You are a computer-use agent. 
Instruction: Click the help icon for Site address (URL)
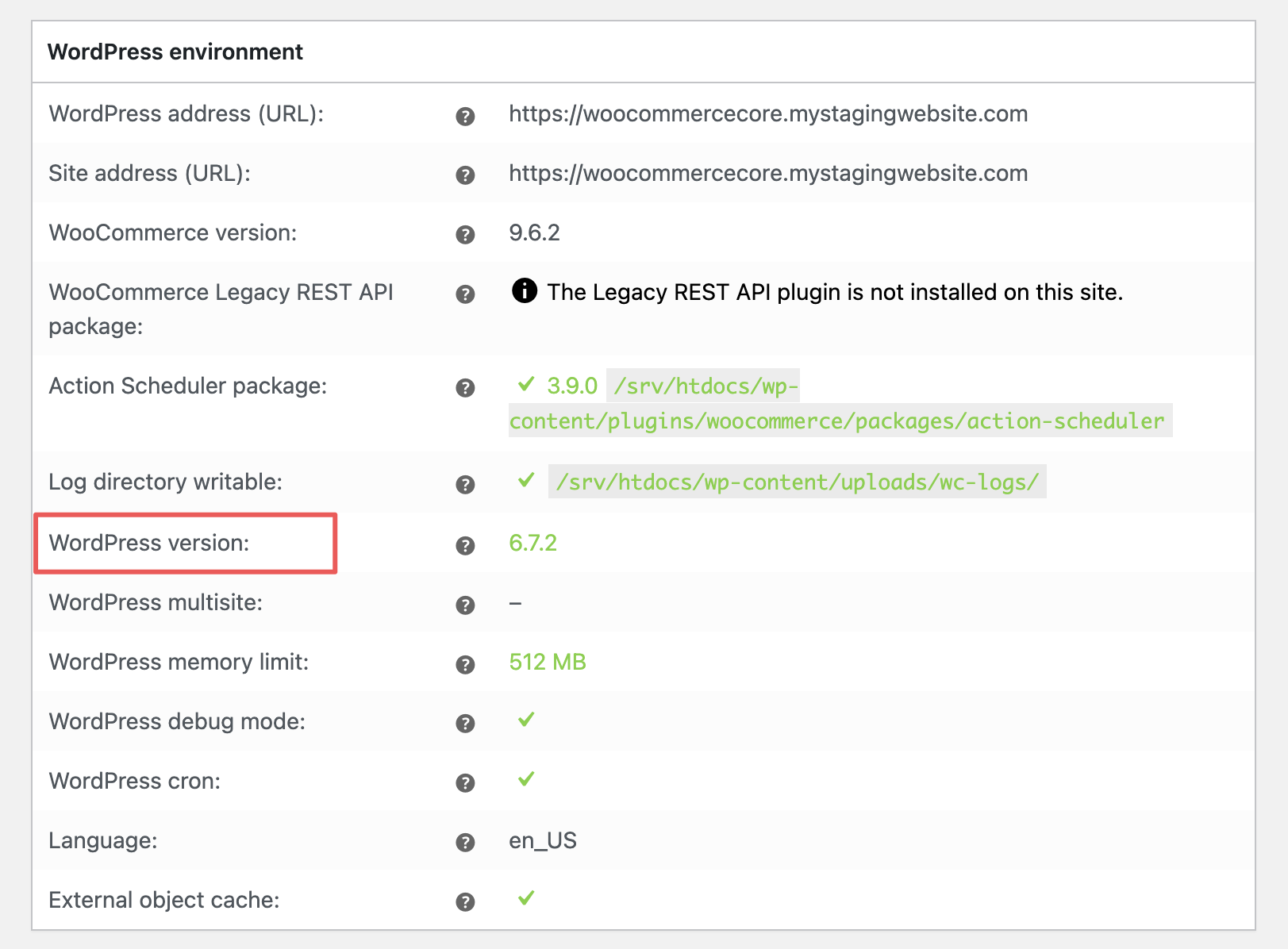pos(464,175)
